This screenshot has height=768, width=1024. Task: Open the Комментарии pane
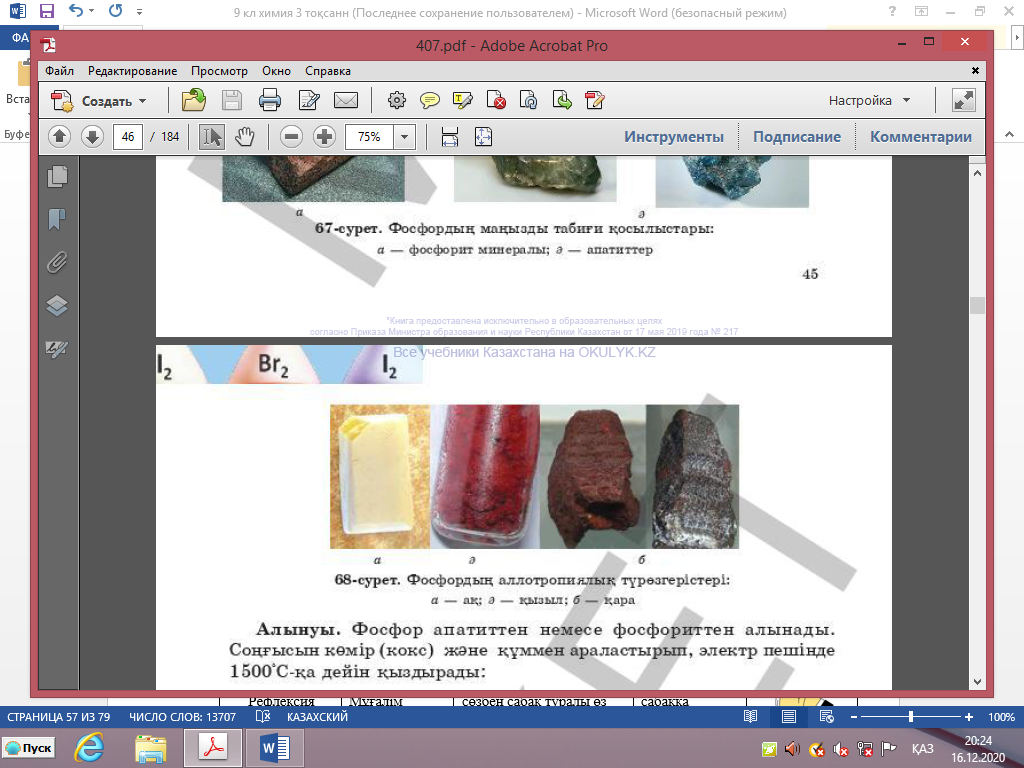click(x=921, y=137)
